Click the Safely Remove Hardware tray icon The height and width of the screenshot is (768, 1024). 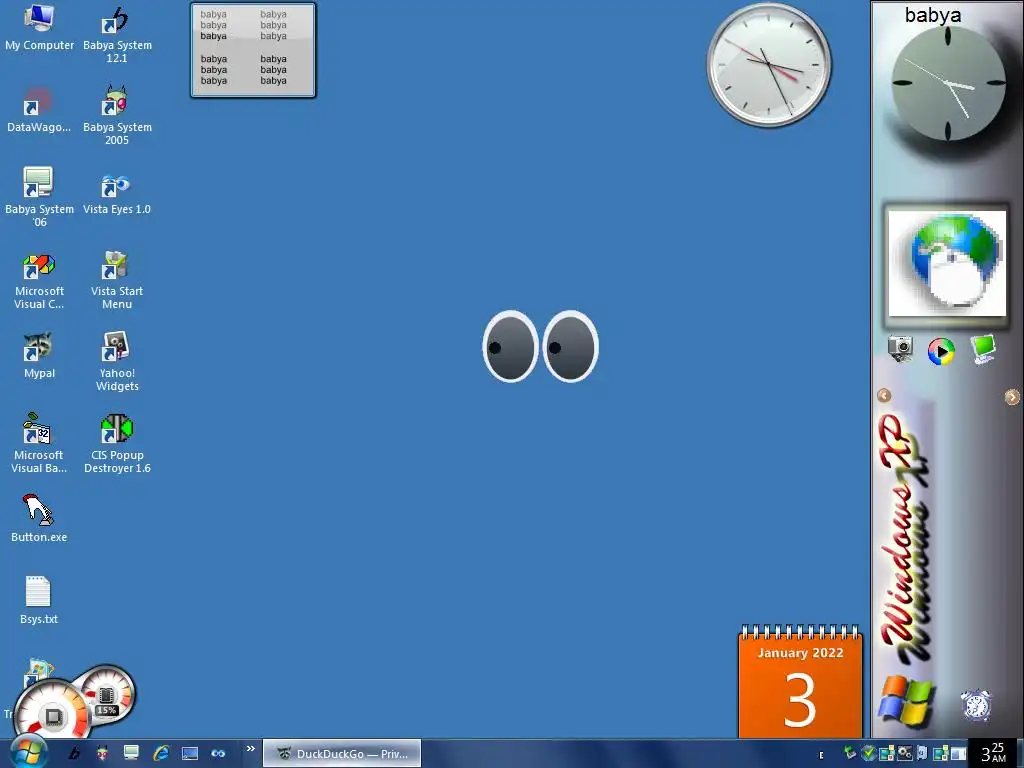coord(850,753)
